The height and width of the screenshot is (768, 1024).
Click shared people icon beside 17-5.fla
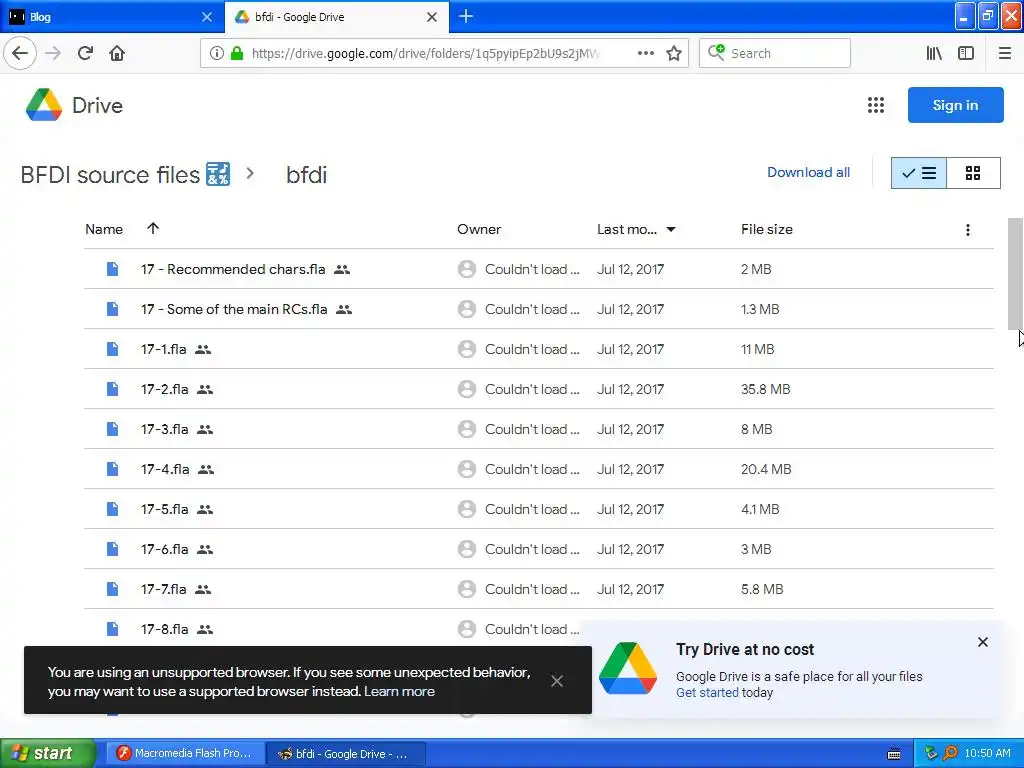(x=205, y=509)
